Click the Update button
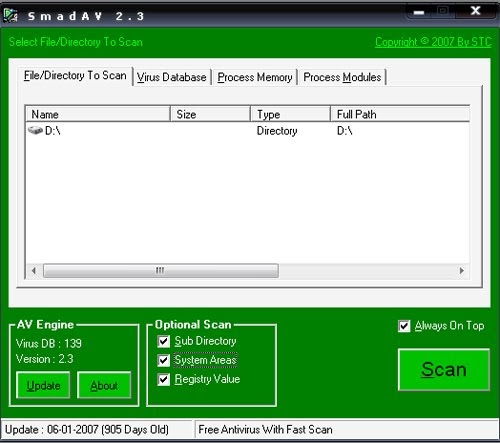This screenshot has height=443, width=500. [x=43, y=385]
